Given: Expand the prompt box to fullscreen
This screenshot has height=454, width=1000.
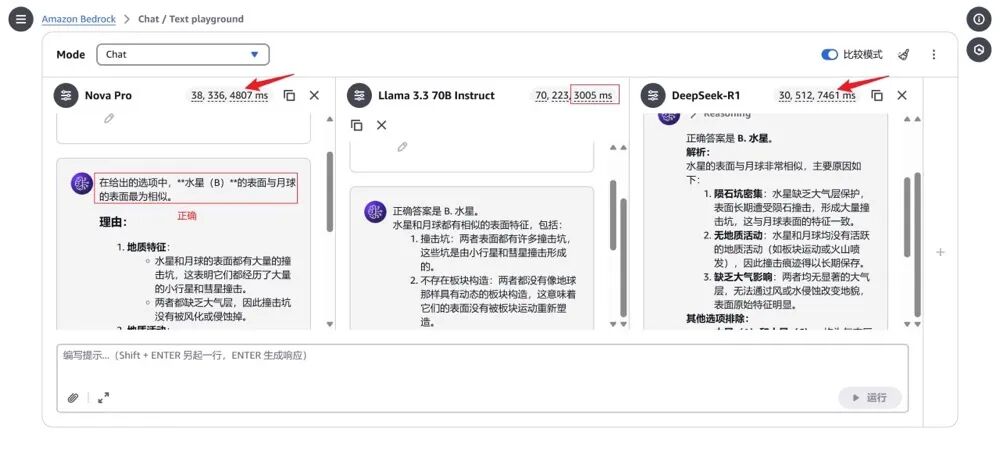Looking at the screenshot, I should click(x=103, y=398).
